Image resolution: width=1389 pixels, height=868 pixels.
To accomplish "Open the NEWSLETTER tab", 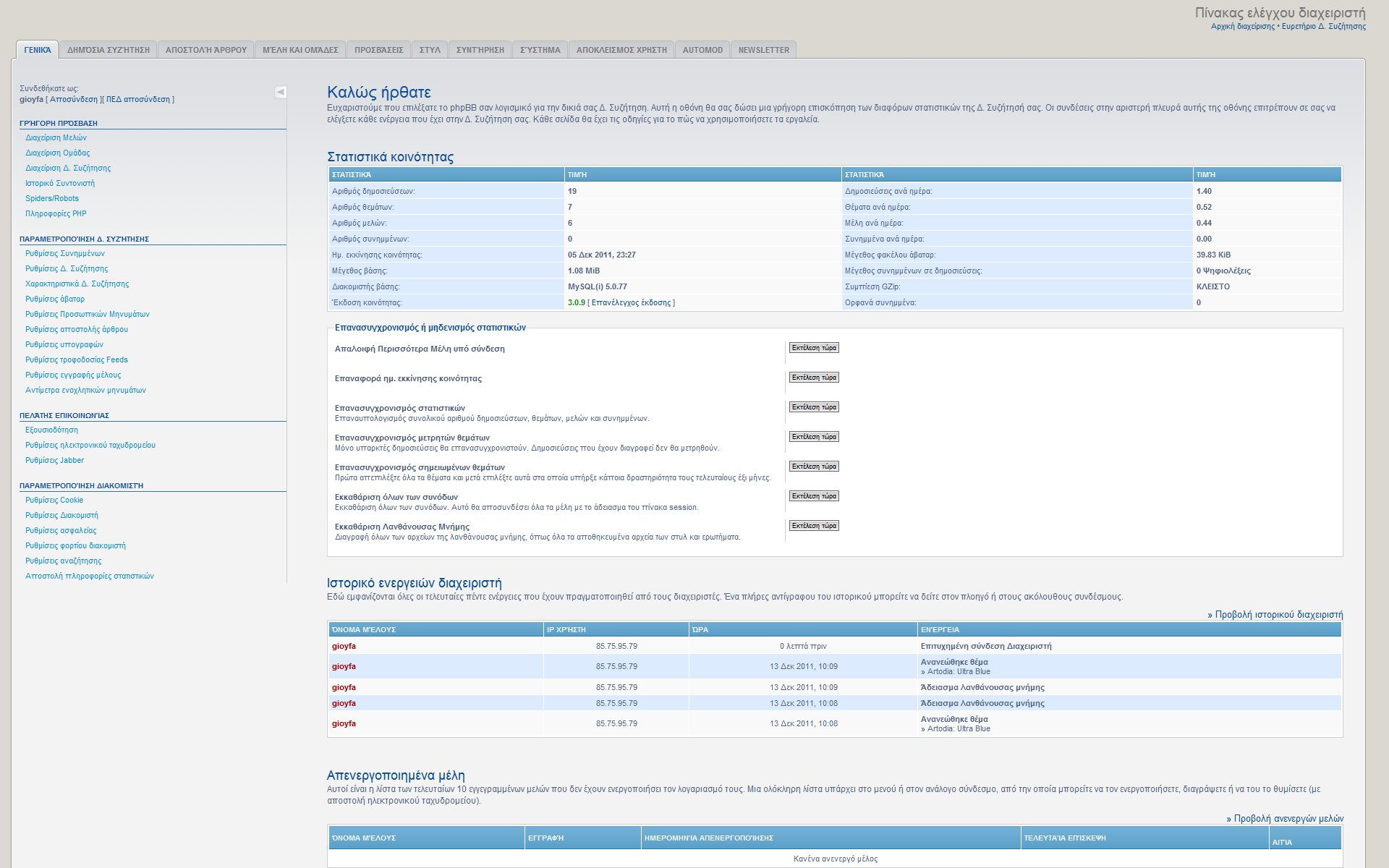I will pos(763,50).
